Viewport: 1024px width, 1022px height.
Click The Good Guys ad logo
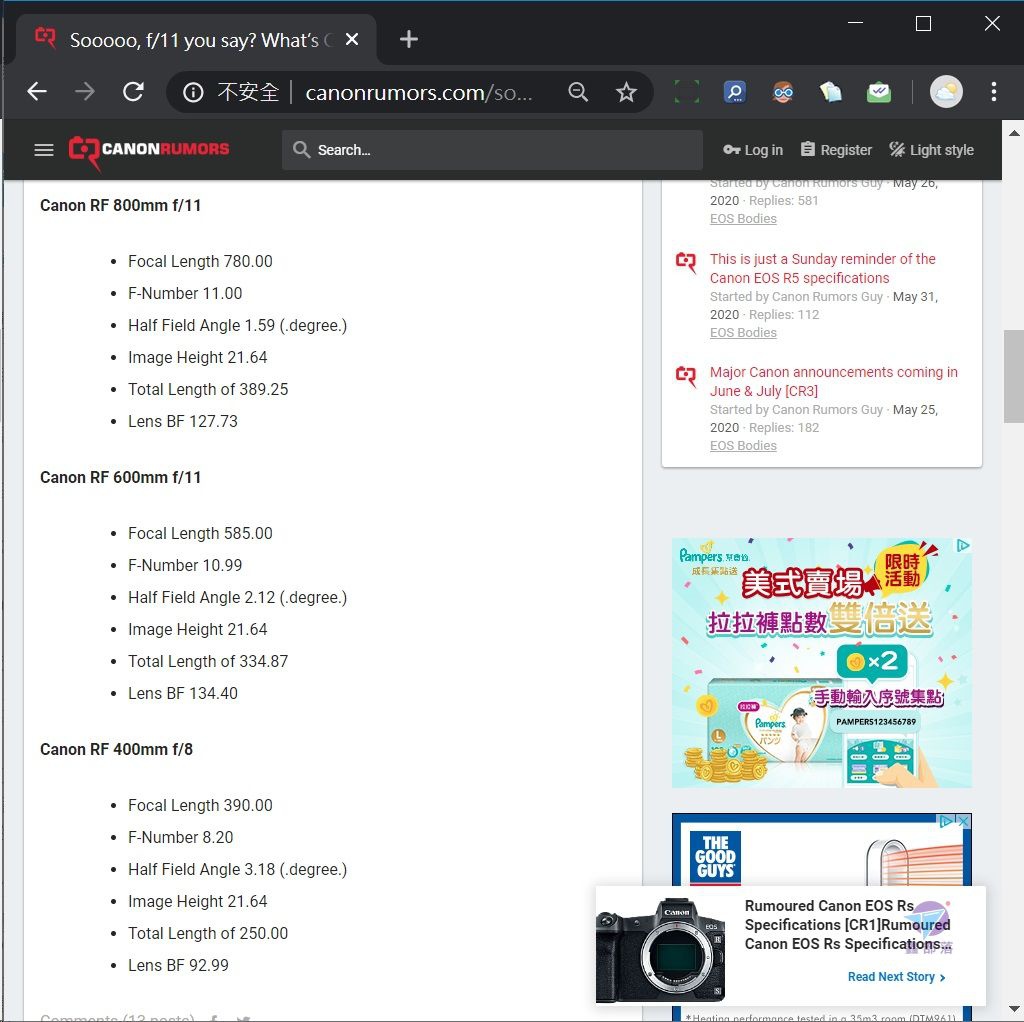pyautogui.click(x=715, y=857)
